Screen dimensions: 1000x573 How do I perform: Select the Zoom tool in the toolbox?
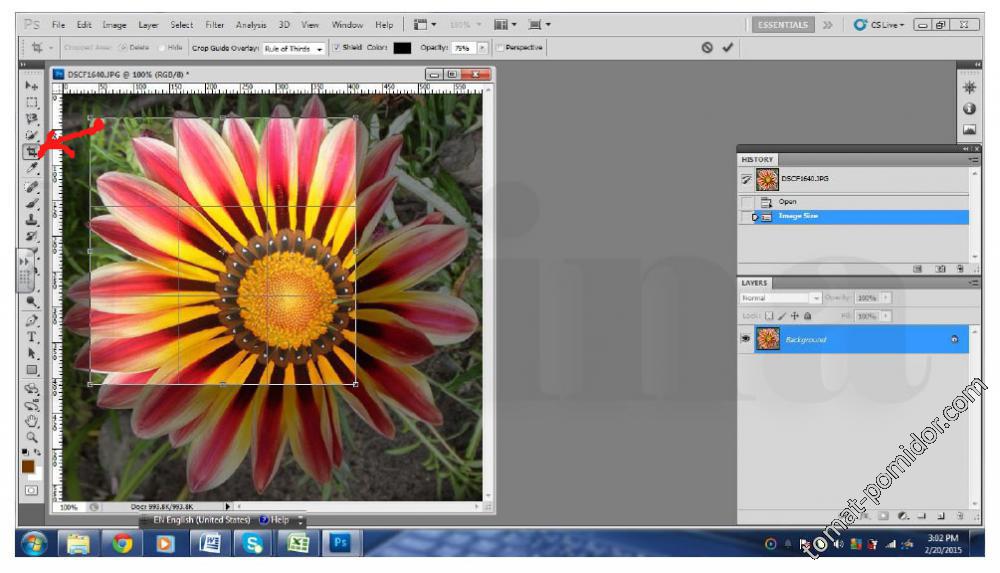pyautogui.click(x=32, y=437)
